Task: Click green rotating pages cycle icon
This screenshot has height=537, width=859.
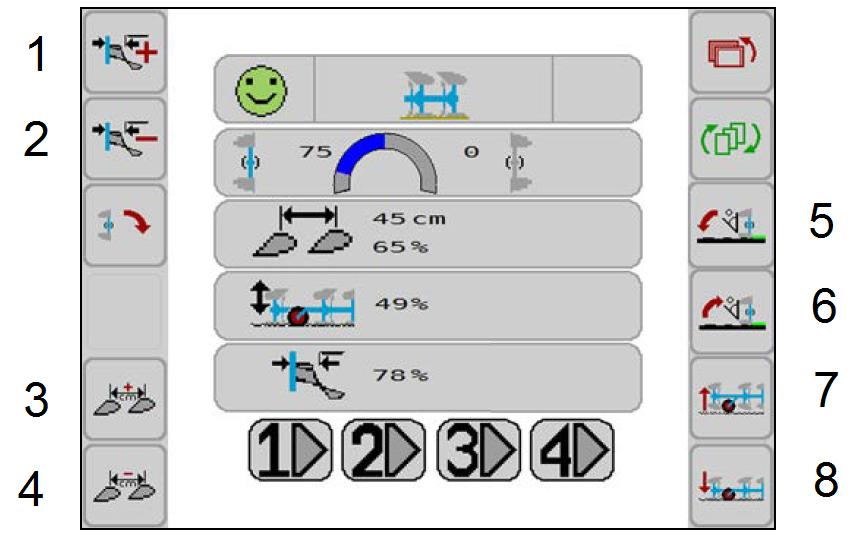Action: (731, 139)
